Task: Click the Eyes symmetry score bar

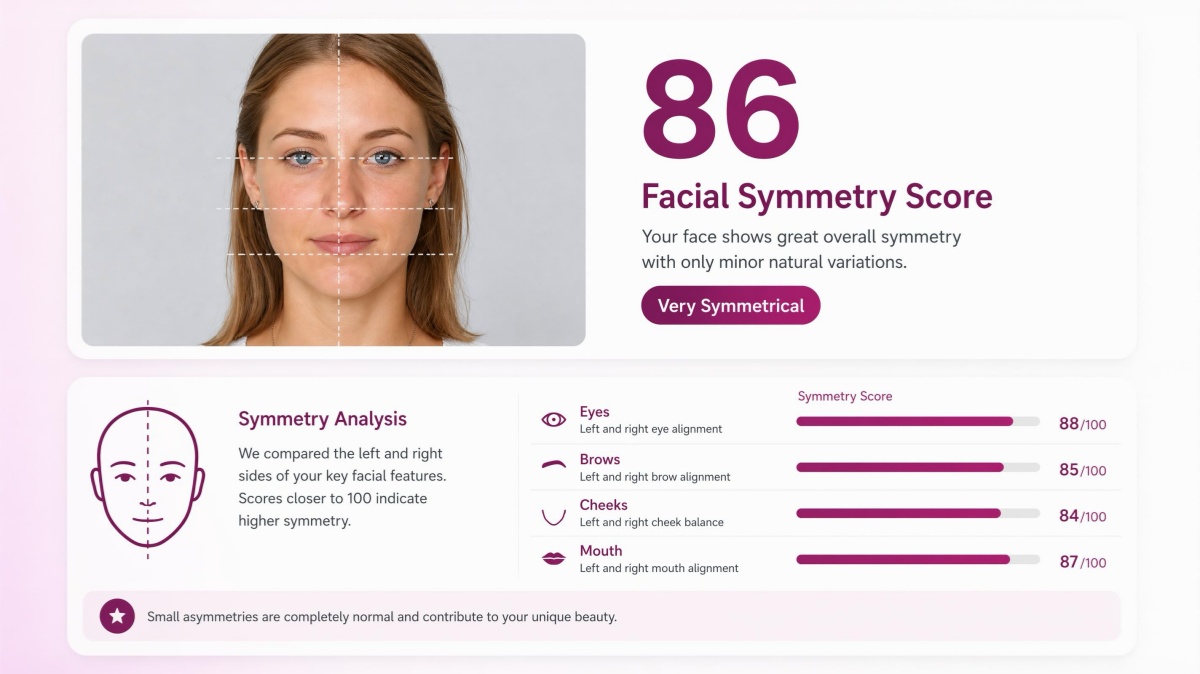Action: point(918,422)
